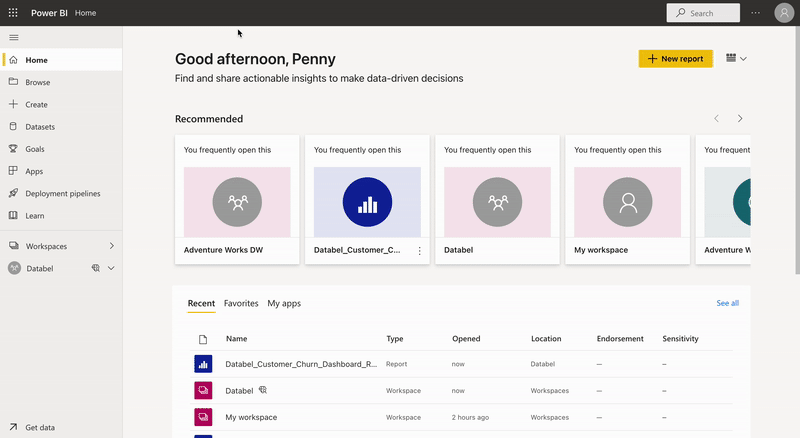Click workspace icon in Databel recent row
This screenshot has width=800, height=438.
(x=203, y=391)
